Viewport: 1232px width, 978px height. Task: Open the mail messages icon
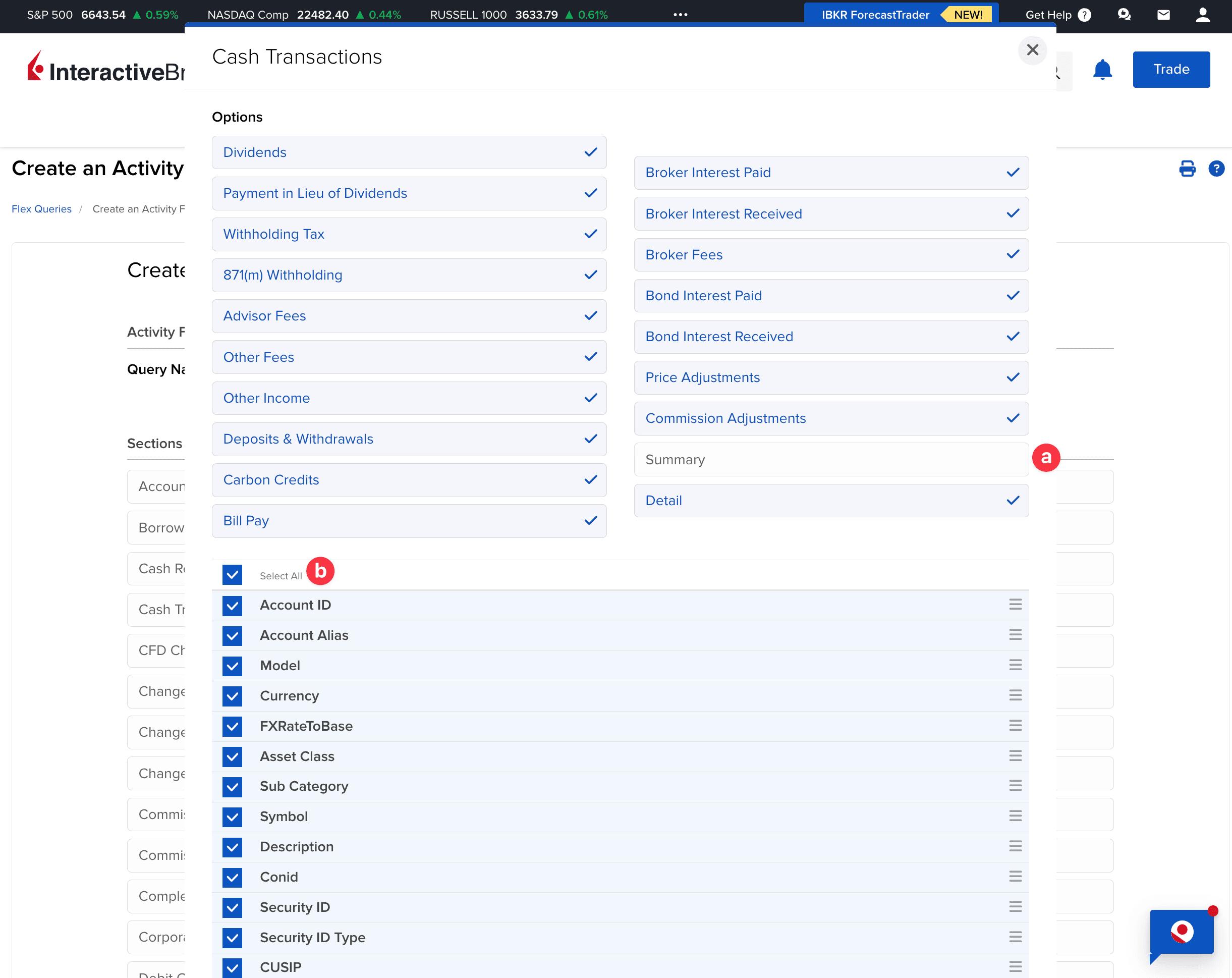[x=1163, y=15]
